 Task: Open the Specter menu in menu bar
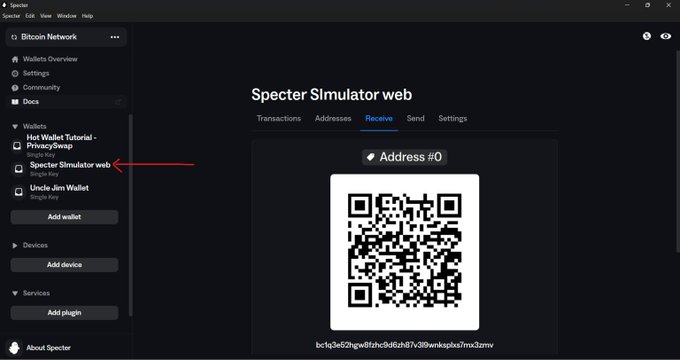coord(11,16)
